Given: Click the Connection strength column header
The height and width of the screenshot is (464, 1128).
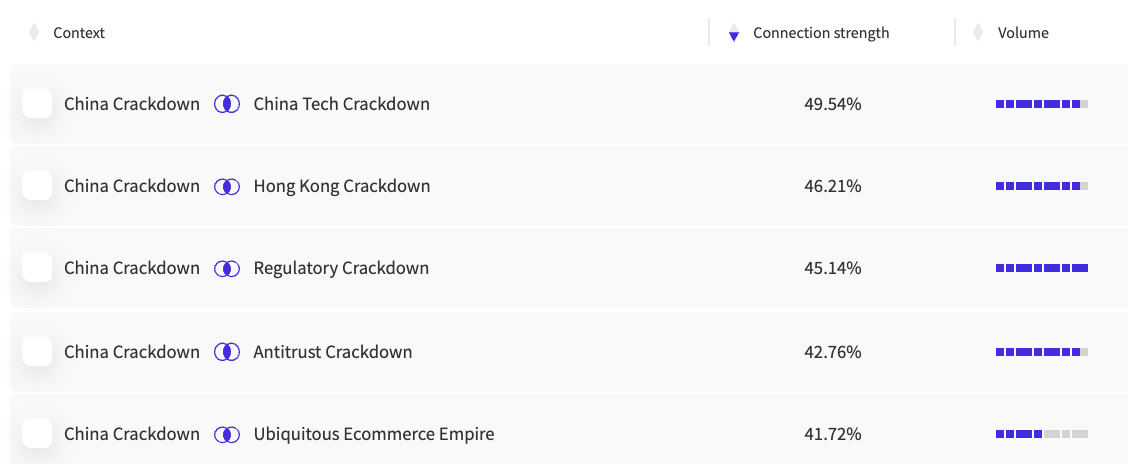Looking at the screenshot, I should tap(821, 33).
